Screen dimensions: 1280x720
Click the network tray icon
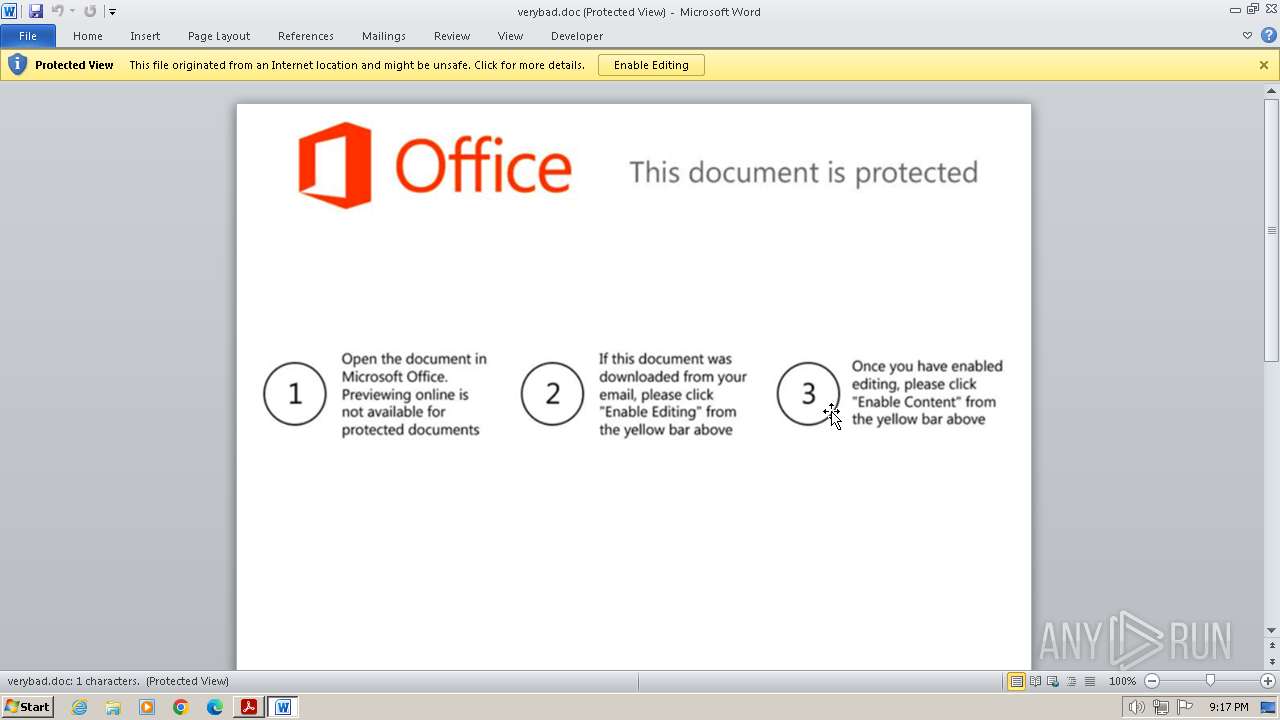pos(1161,707)
